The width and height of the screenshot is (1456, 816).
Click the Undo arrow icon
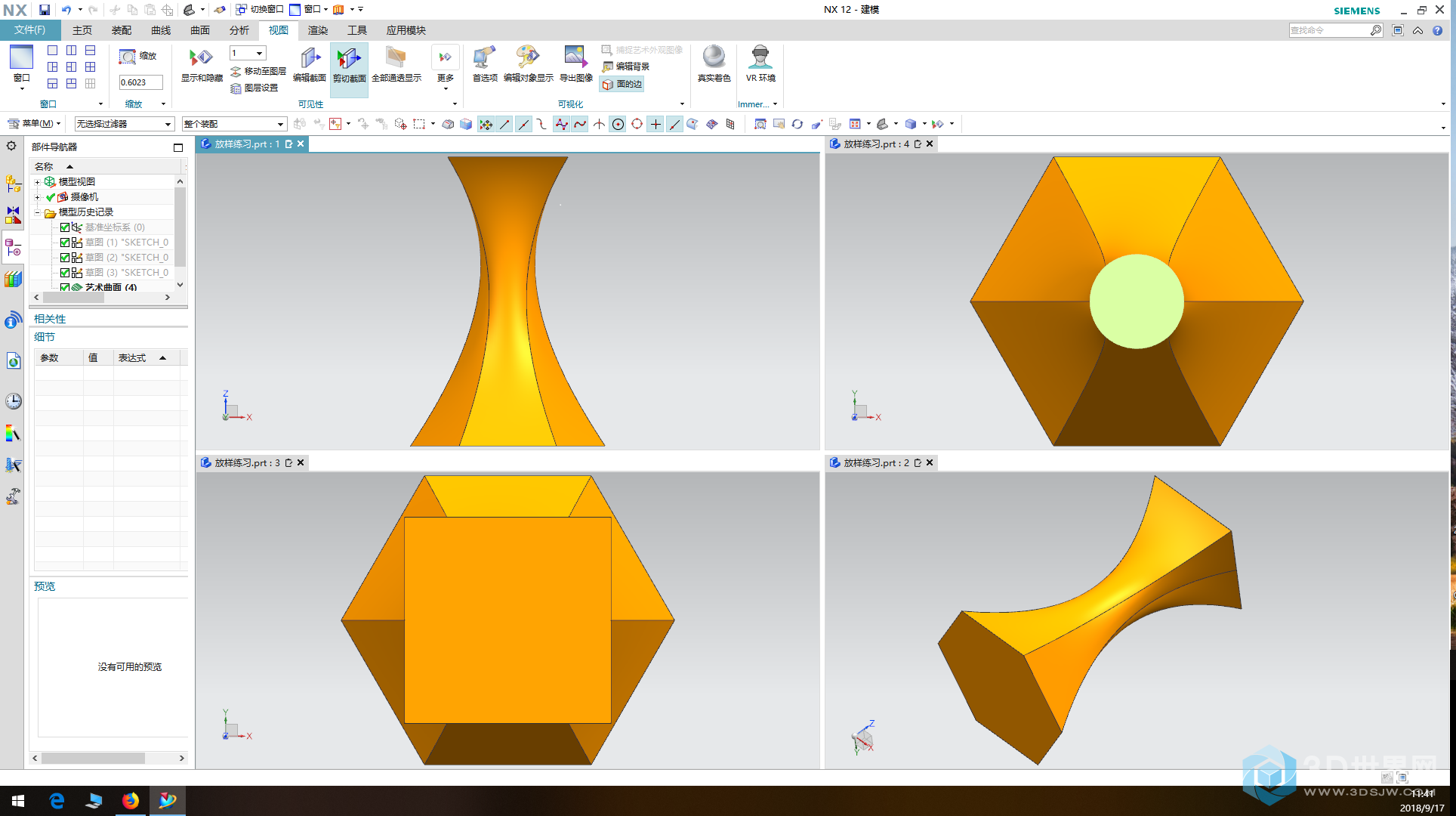click(x=66, y=10)
